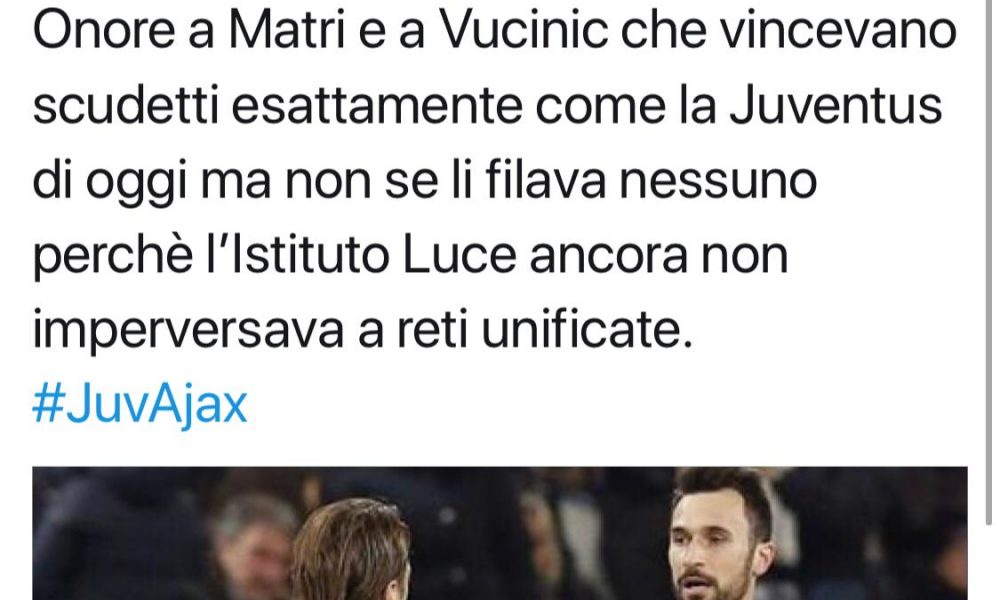Click the word "nessuno" in the third line

coord(718,180)
